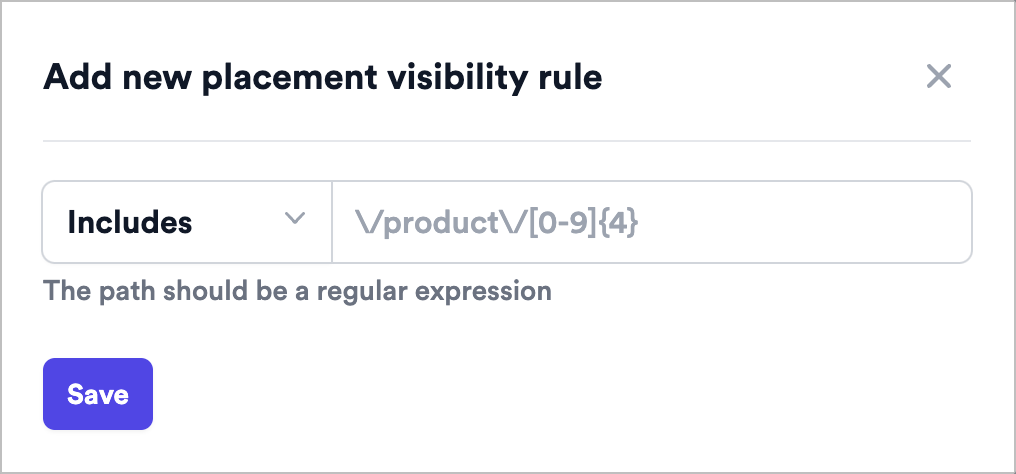
Task: Focus the regular expression path field
Action: (x=652, y=222)
